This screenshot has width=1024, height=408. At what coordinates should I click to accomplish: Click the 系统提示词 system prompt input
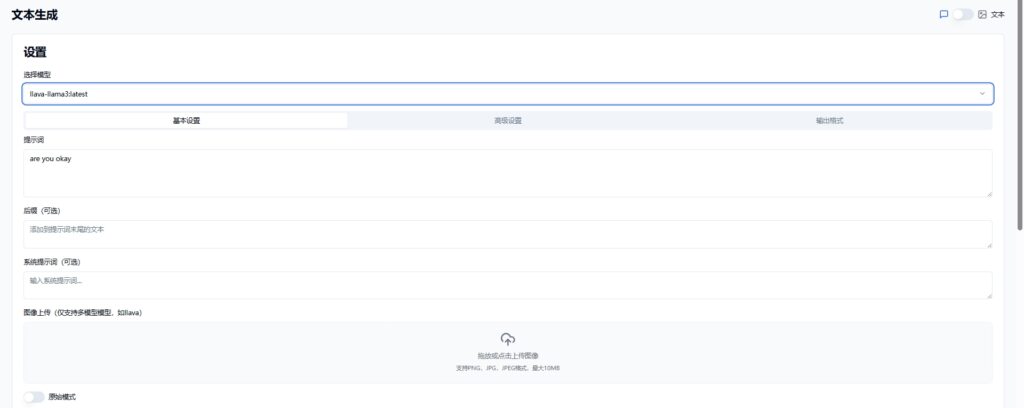pyautogui.click(x=507, y=285)
